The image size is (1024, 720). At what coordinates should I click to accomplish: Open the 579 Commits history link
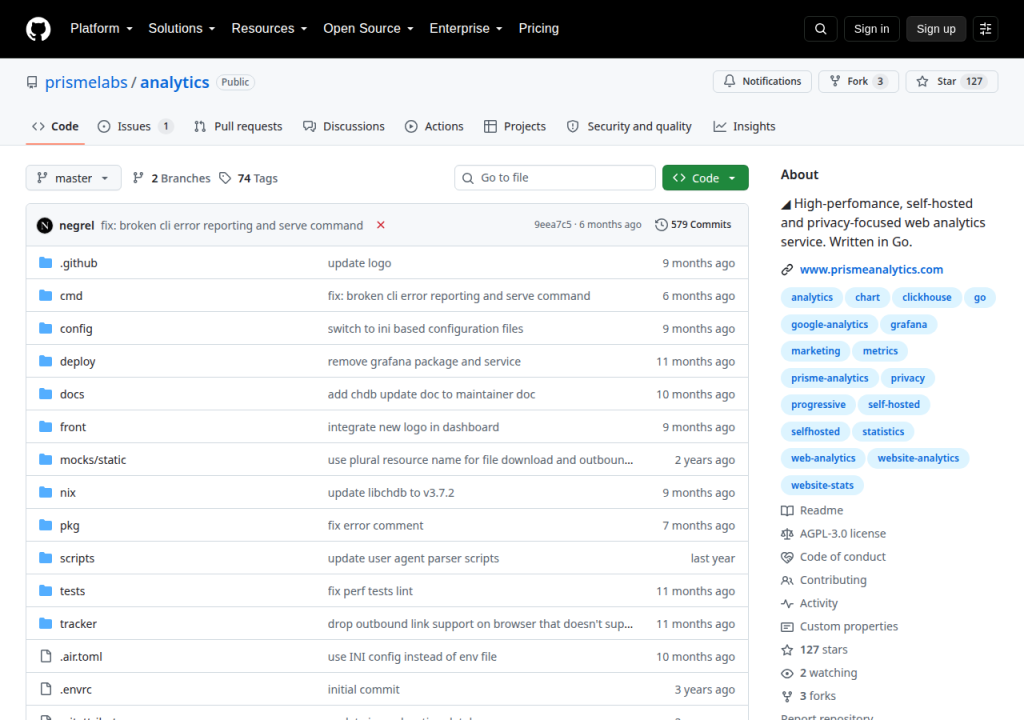click(694, 225)
